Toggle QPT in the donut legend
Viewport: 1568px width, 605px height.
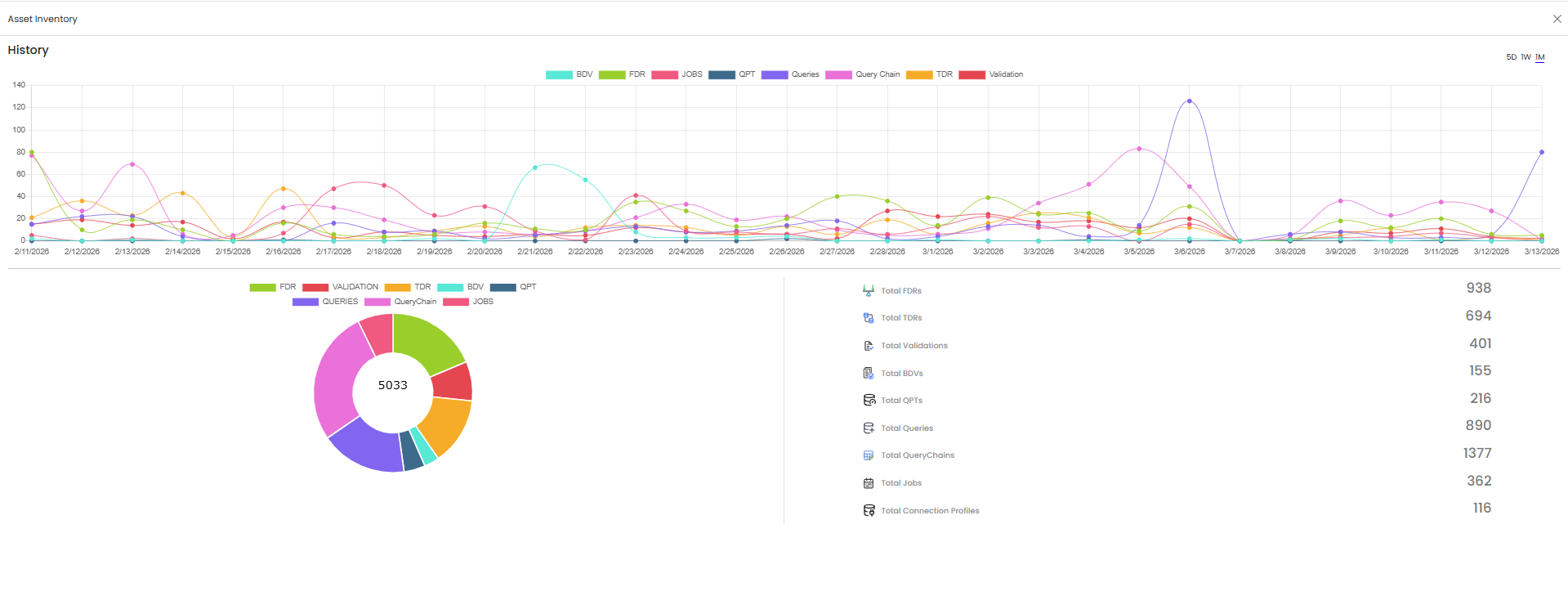click(513, 287)
